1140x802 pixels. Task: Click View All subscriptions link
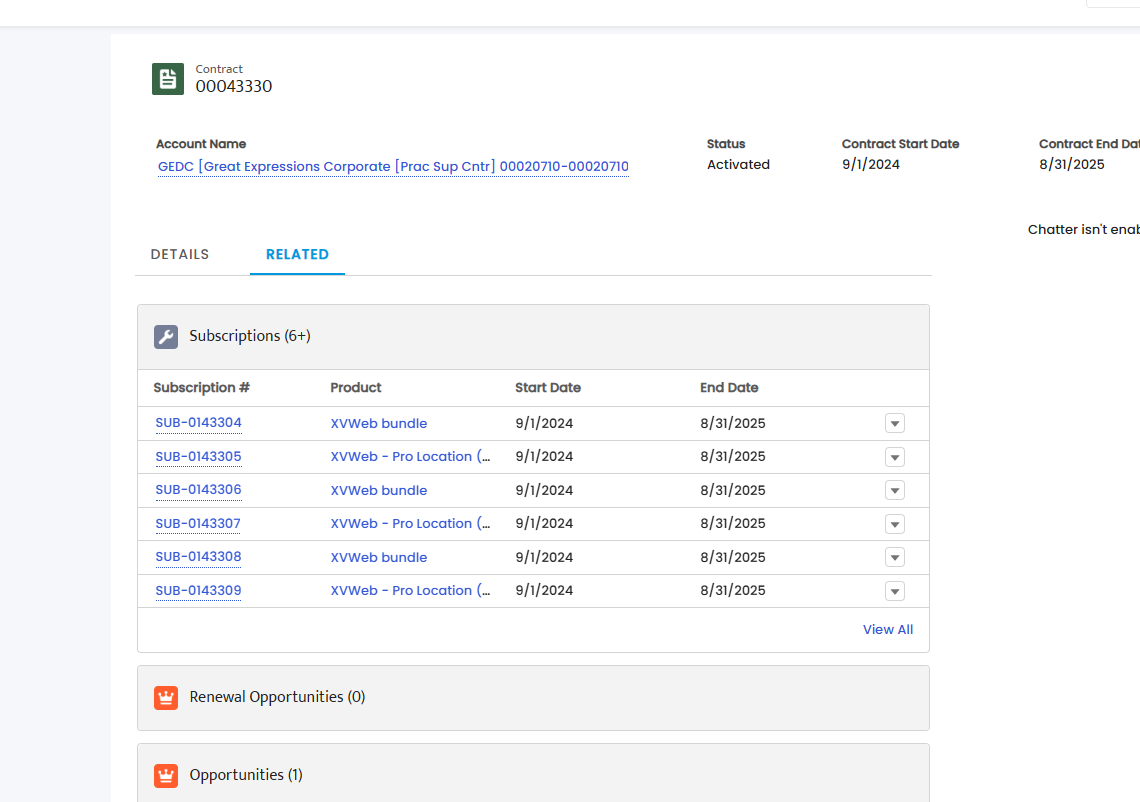pos(888,630)
